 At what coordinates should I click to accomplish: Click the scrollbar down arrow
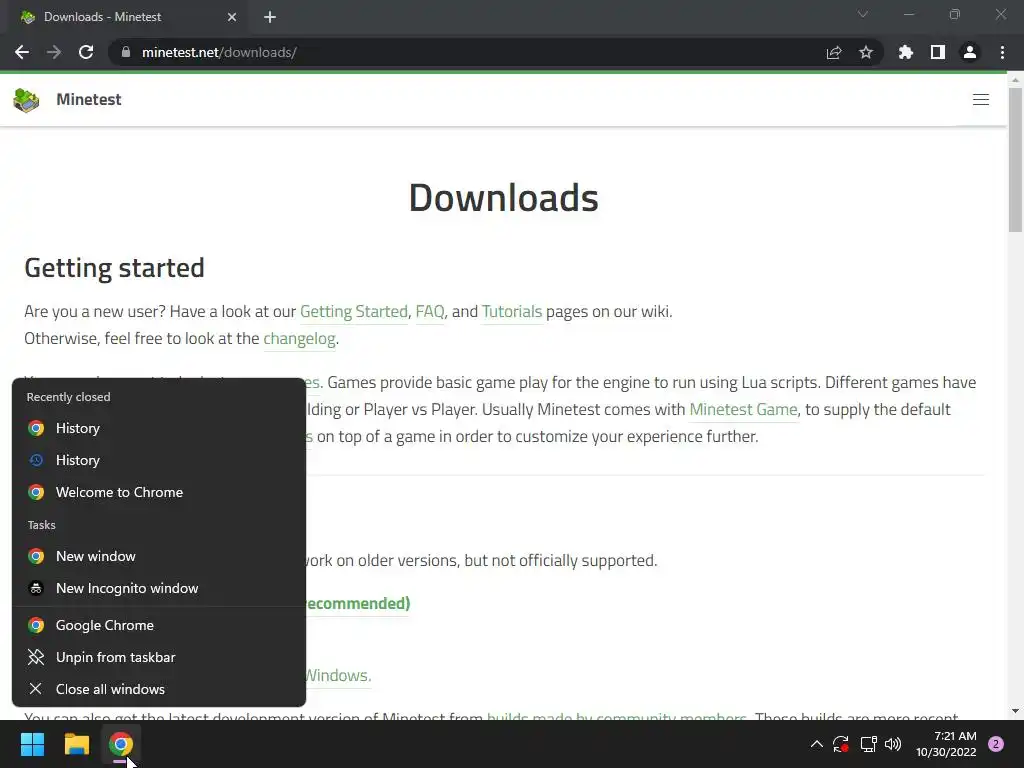1015,711
